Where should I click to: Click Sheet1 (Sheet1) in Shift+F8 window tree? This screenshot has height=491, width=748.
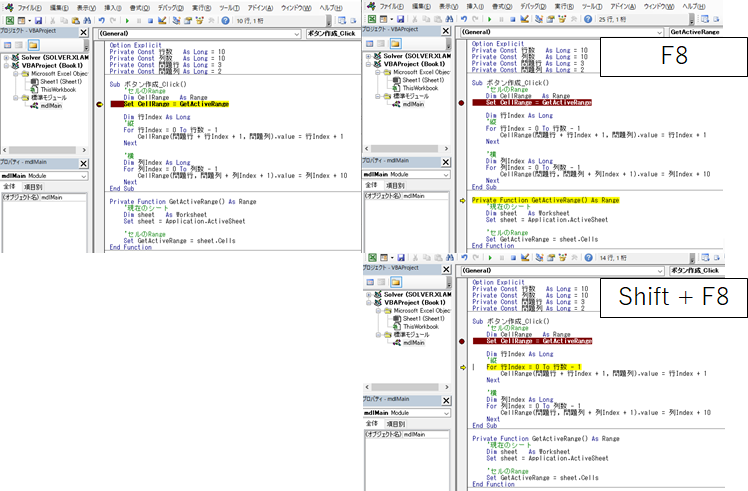(x=424, y=318)
